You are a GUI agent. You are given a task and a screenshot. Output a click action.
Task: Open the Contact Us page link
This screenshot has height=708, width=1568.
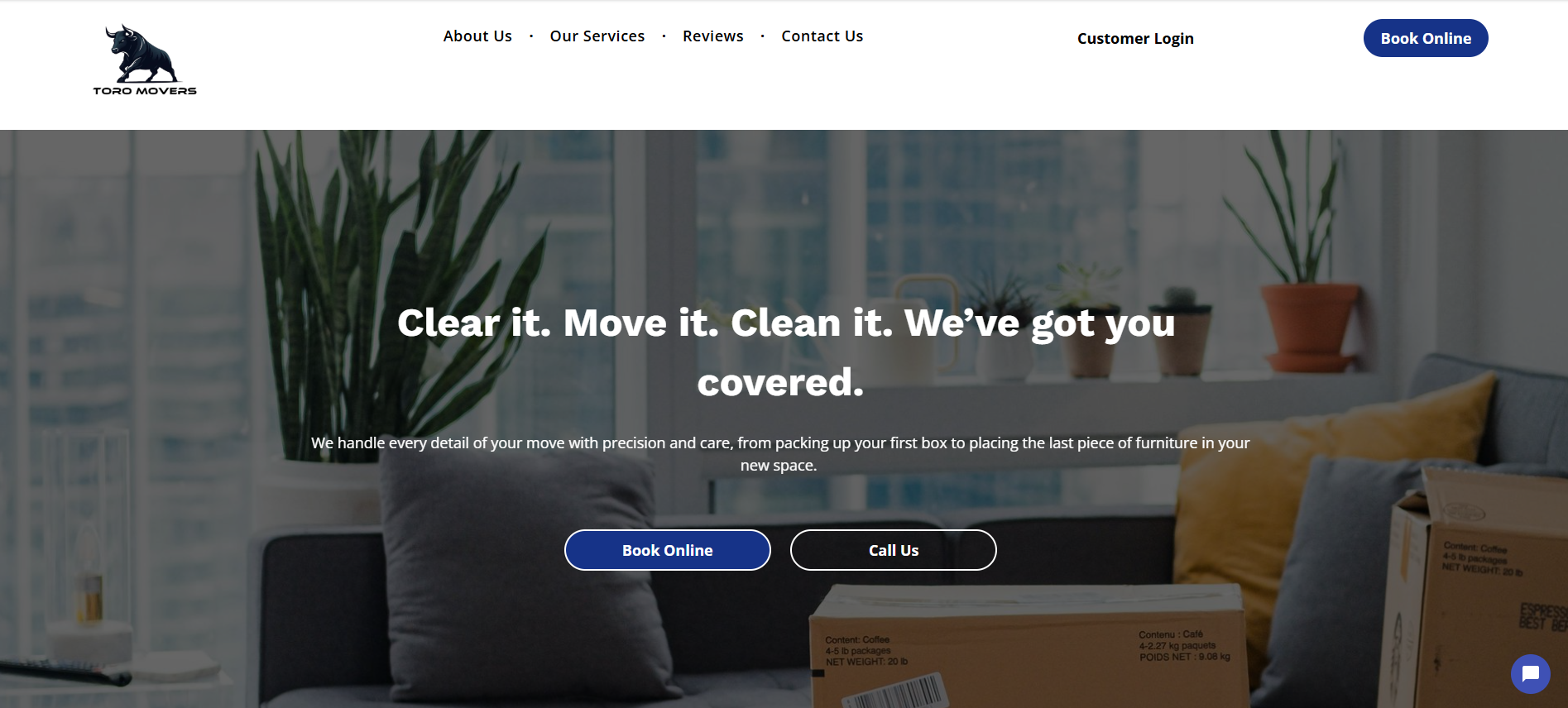click(822, 36)
